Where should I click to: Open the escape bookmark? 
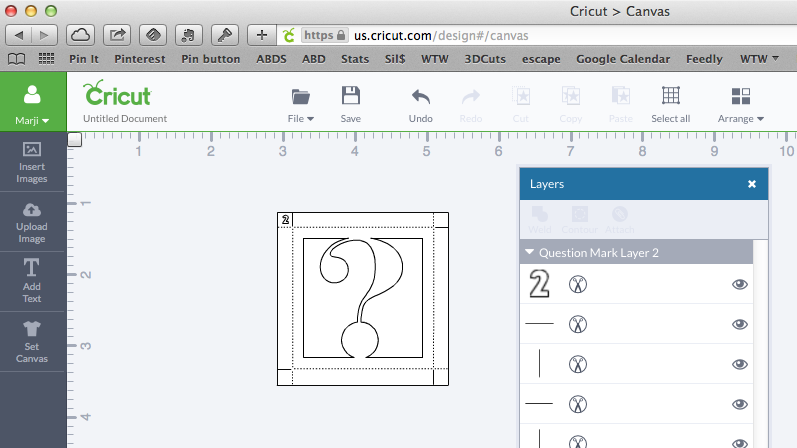[x=541, y=59]
